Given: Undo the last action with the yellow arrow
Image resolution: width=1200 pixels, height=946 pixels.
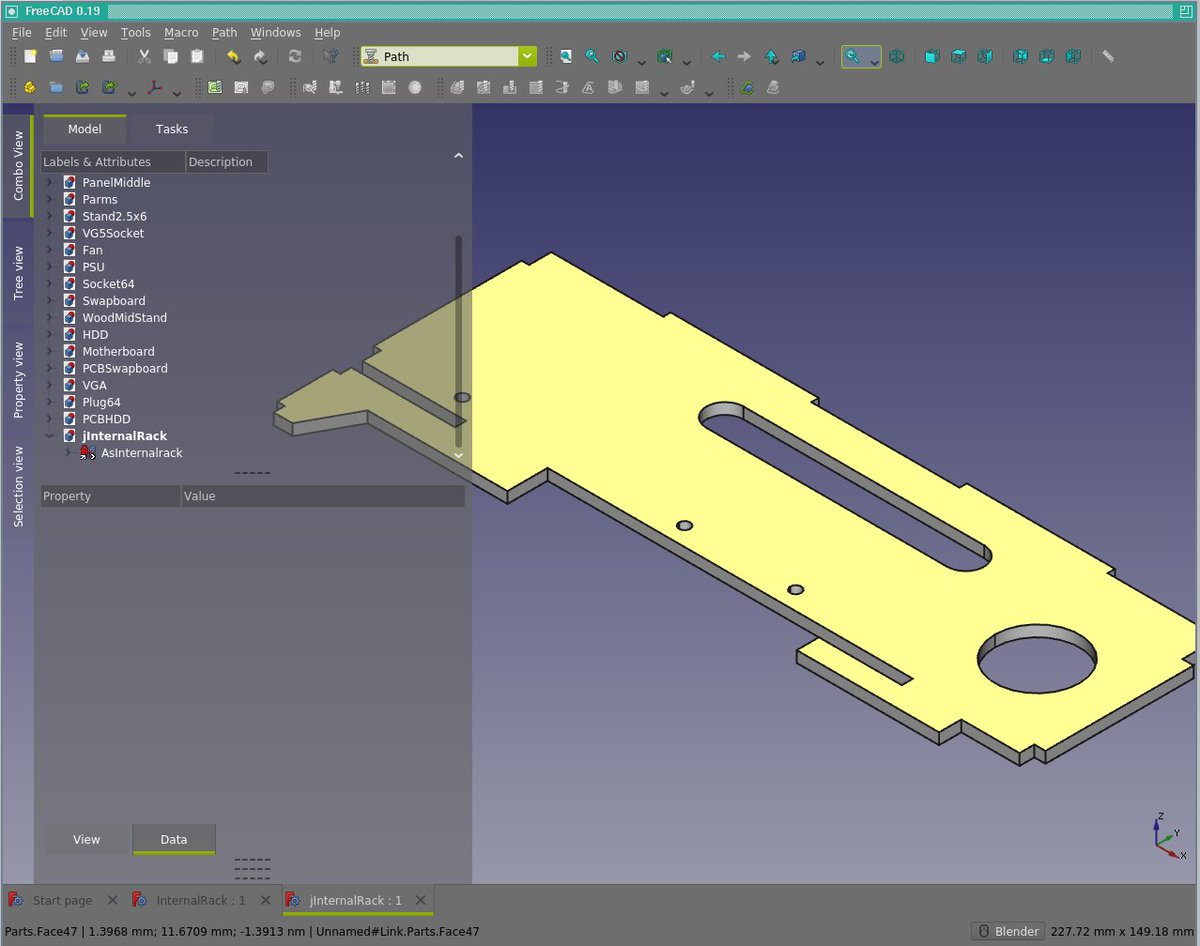Looking at the screenshot, I should [x=233, y=57].
